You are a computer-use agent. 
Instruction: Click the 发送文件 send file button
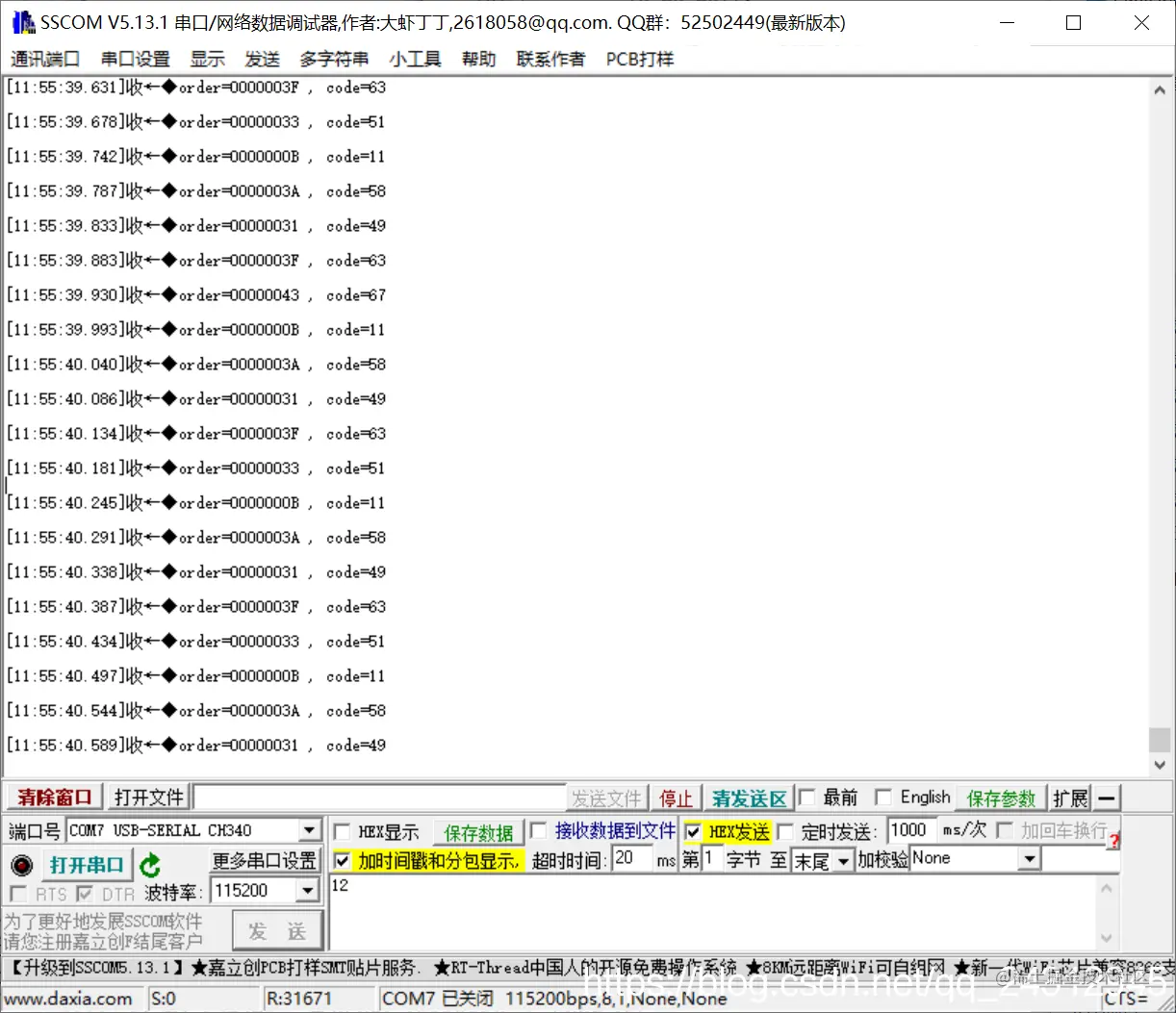click(606, 798)
